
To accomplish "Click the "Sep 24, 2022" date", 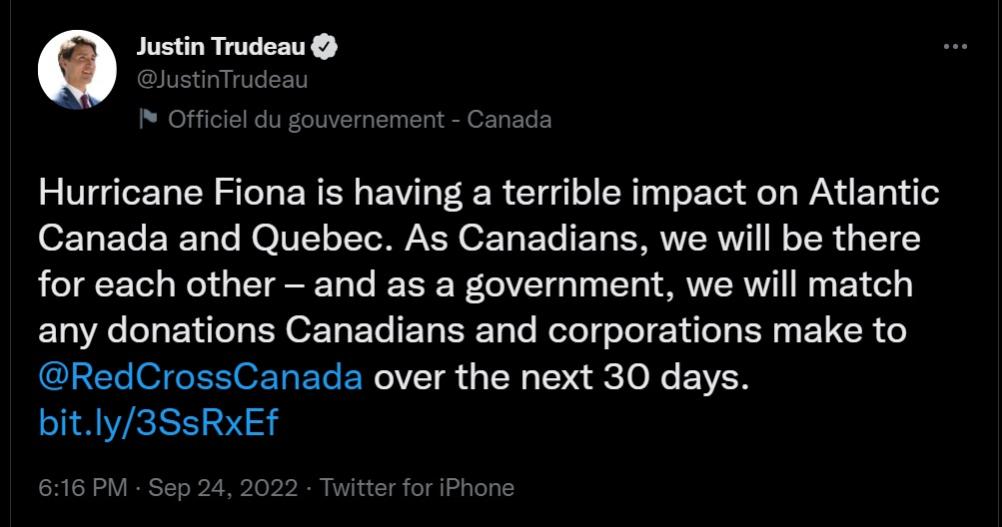I will click(223, 488).
